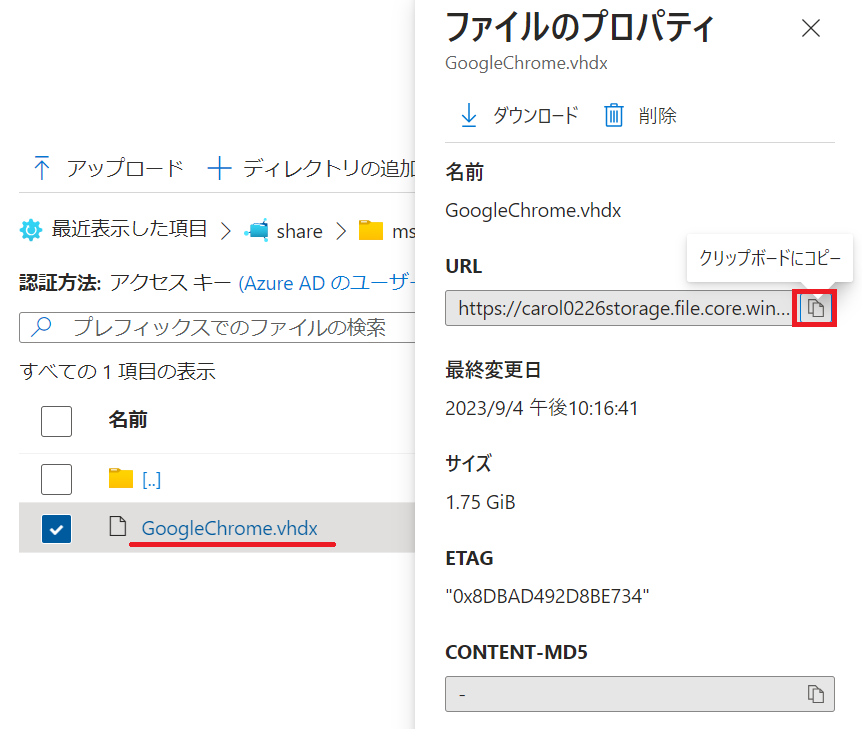This screenshot has height=729, width=862.
Task: Click the chevron after 最近表示した項目
Action: tap(225, 230)
